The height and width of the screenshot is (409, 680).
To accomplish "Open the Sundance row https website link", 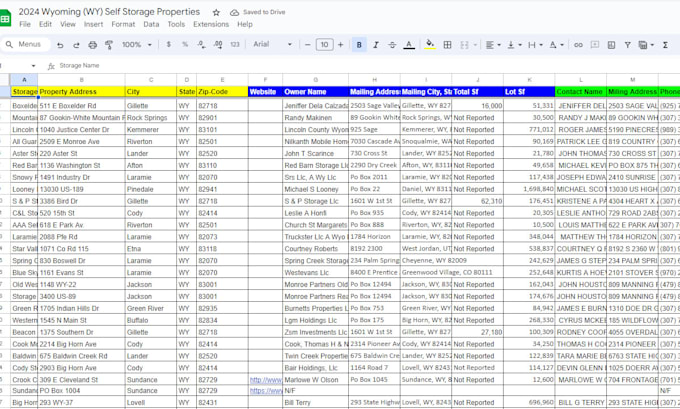I will click(265, 390).
